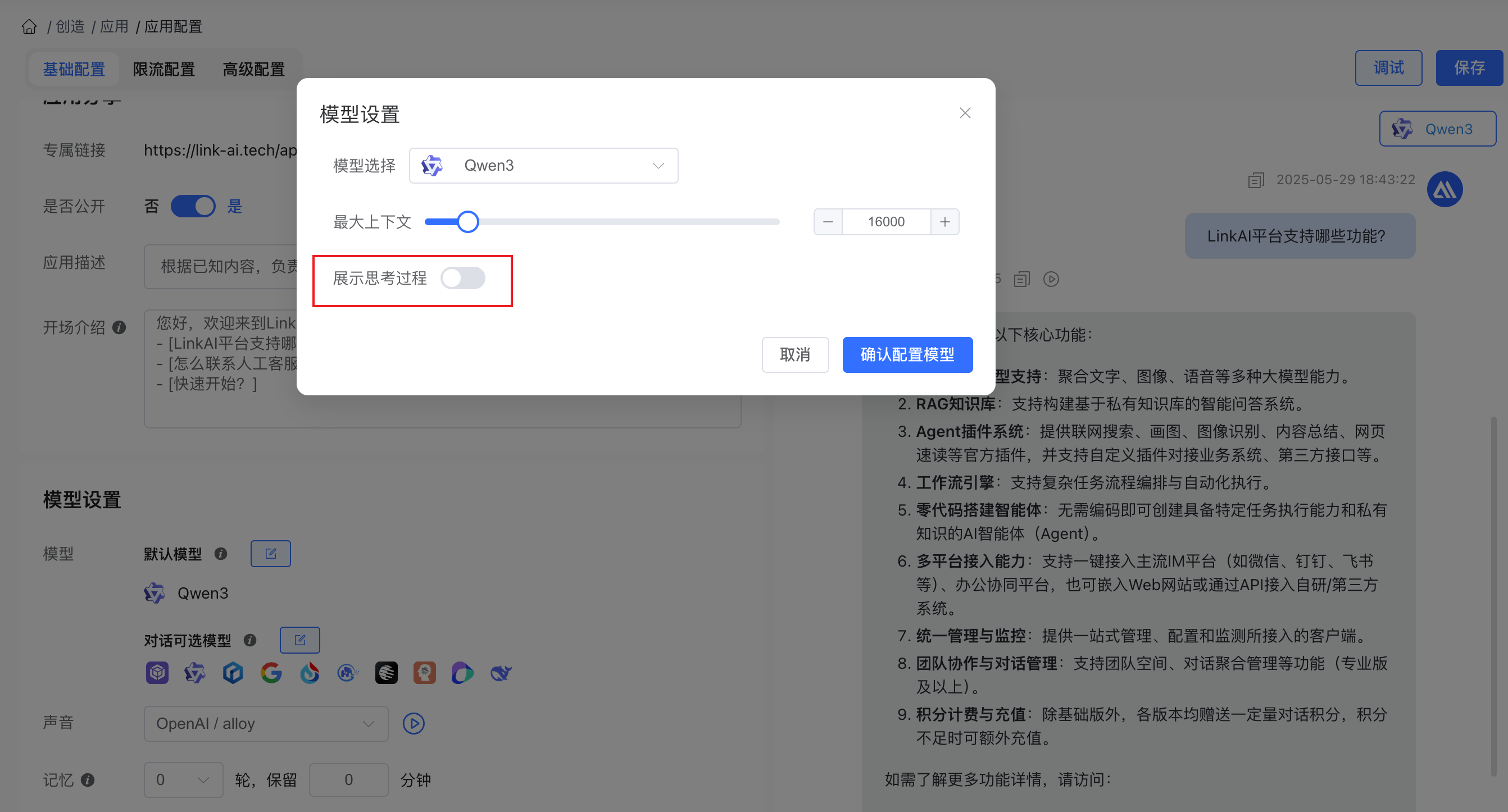Screen dimensions: 1508x812
Task: Switch to the 限流配置 tab
Action: [x=163, y=69]
